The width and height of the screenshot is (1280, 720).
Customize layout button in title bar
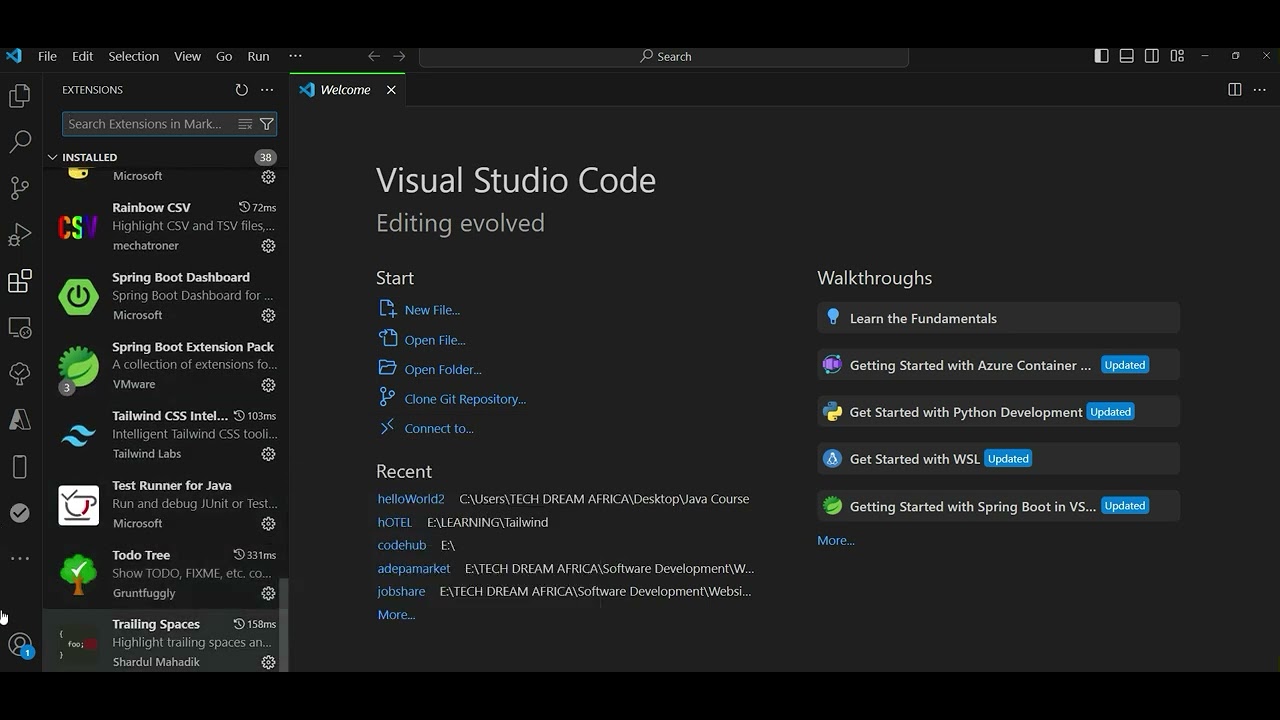click(x=1177, y=57)
